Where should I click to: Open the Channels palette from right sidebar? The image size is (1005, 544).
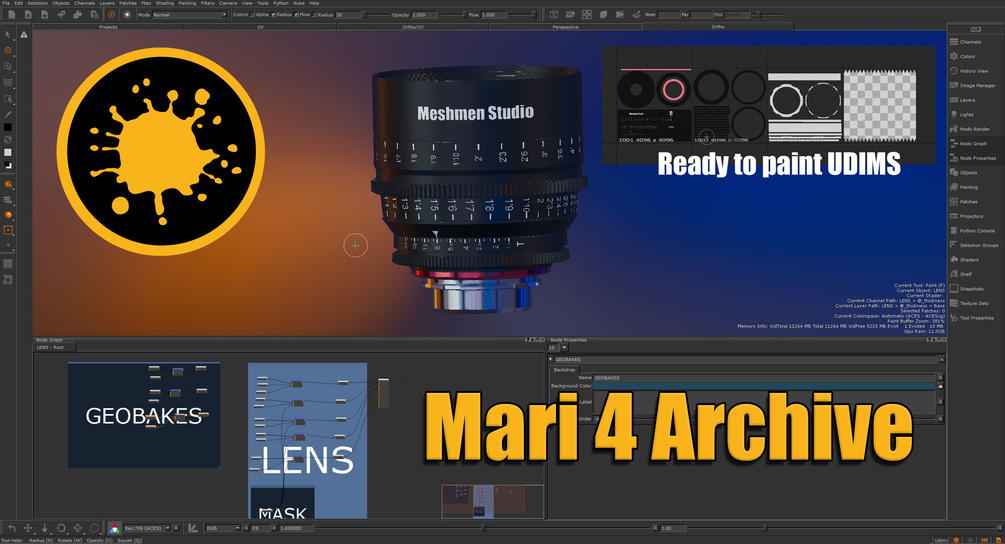point(965,42)
